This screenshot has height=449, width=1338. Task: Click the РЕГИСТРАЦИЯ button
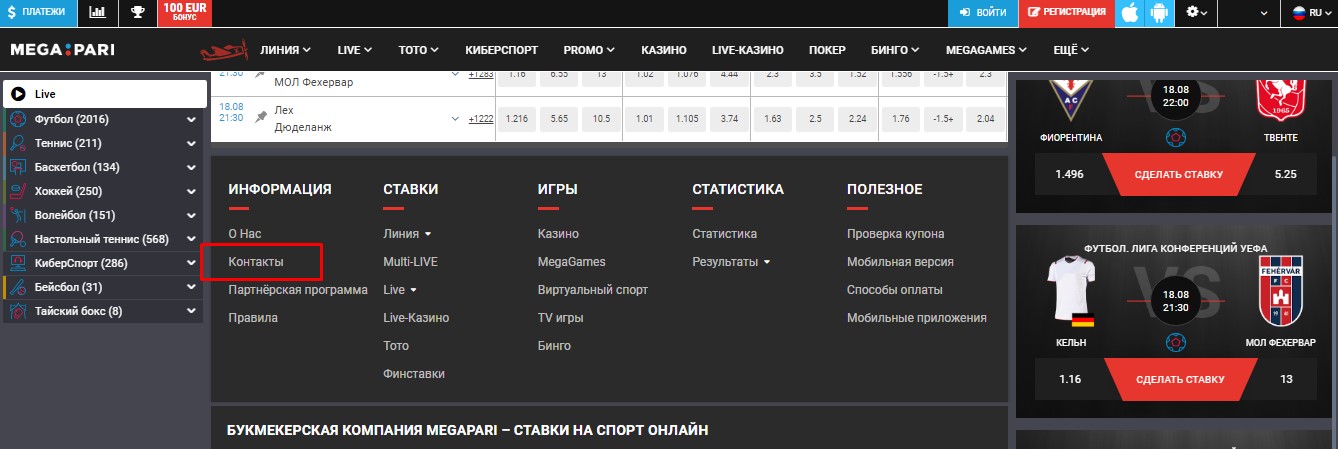coord(1066,13)
